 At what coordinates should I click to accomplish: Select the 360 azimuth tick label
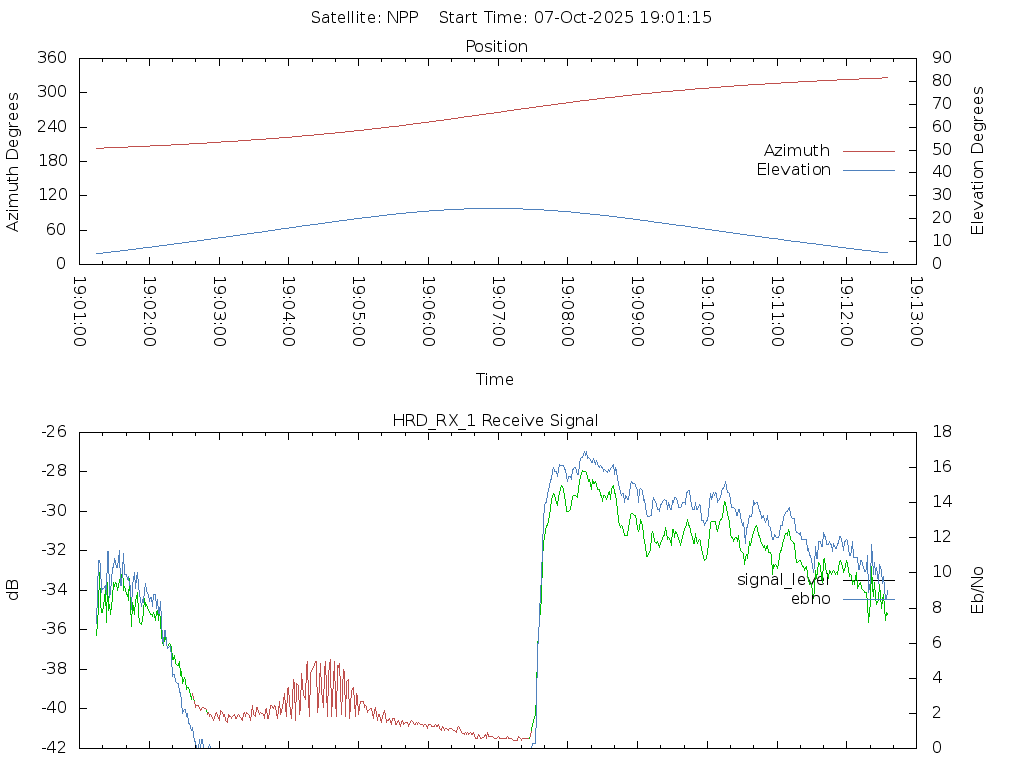pyautogui.click(x=52, y=58)
